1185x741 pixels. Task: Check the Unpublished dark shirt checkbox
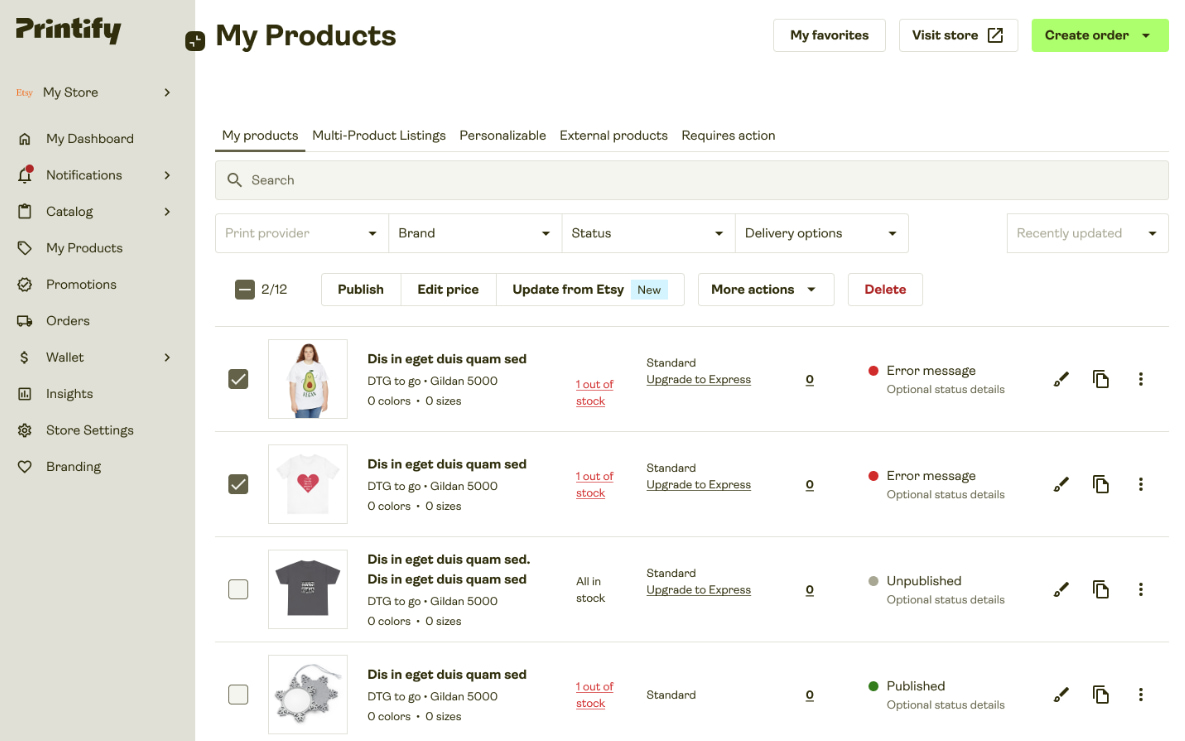pyautogui.click(x=238, y=589)
